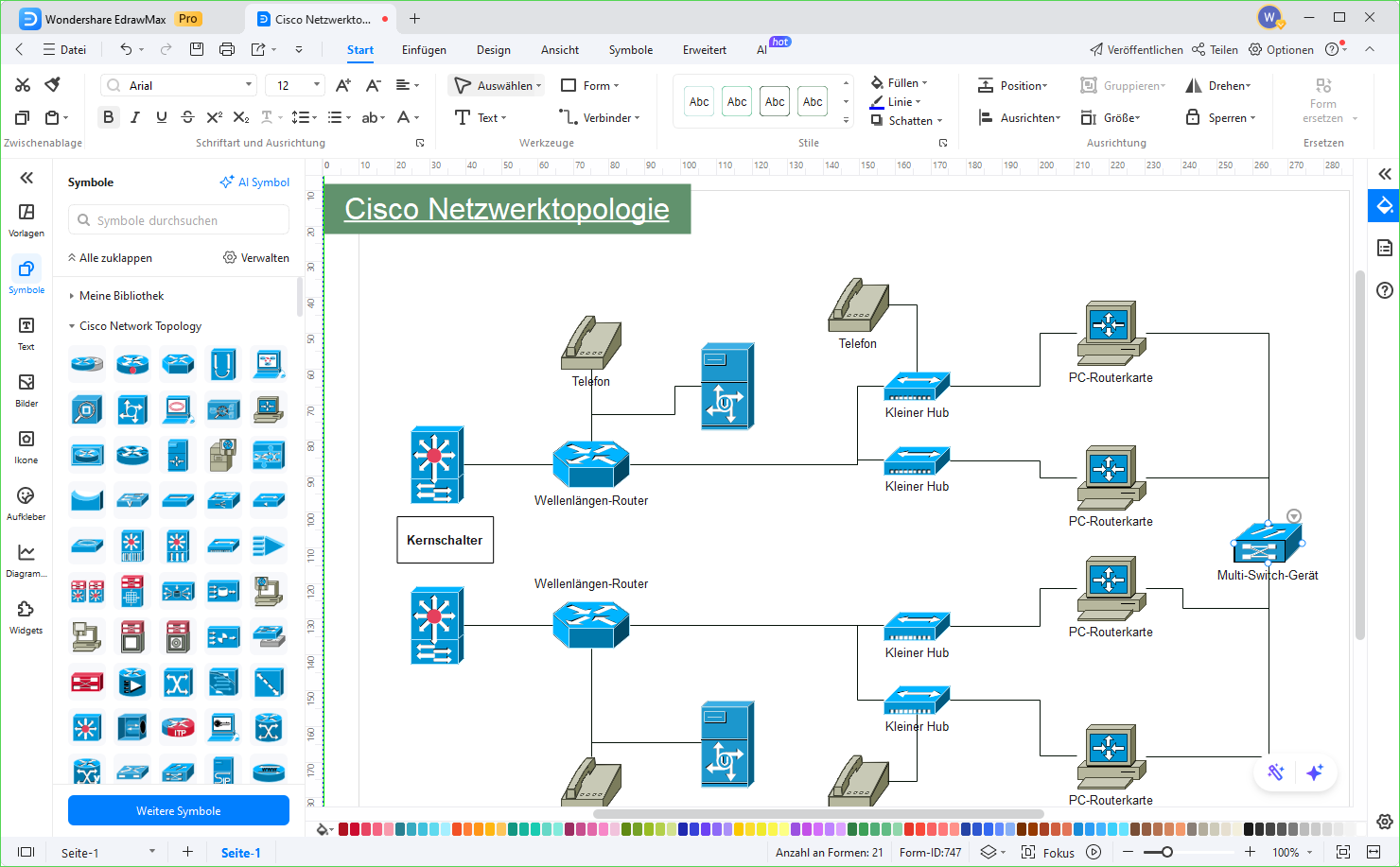The image size is (1400, 867).
Task: Toggle Fokus mode in status bar
Action: tap(1048, 852)
